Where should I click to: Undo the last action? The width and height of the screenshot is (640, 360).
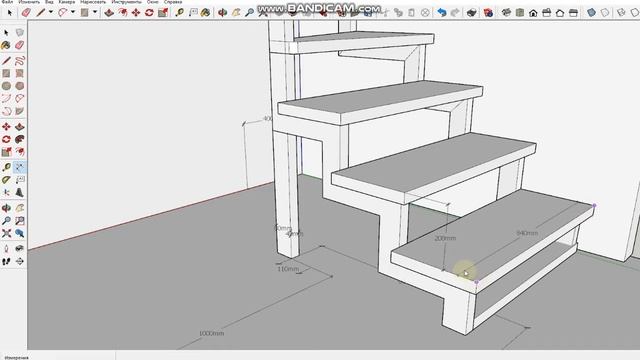(442, 13)
